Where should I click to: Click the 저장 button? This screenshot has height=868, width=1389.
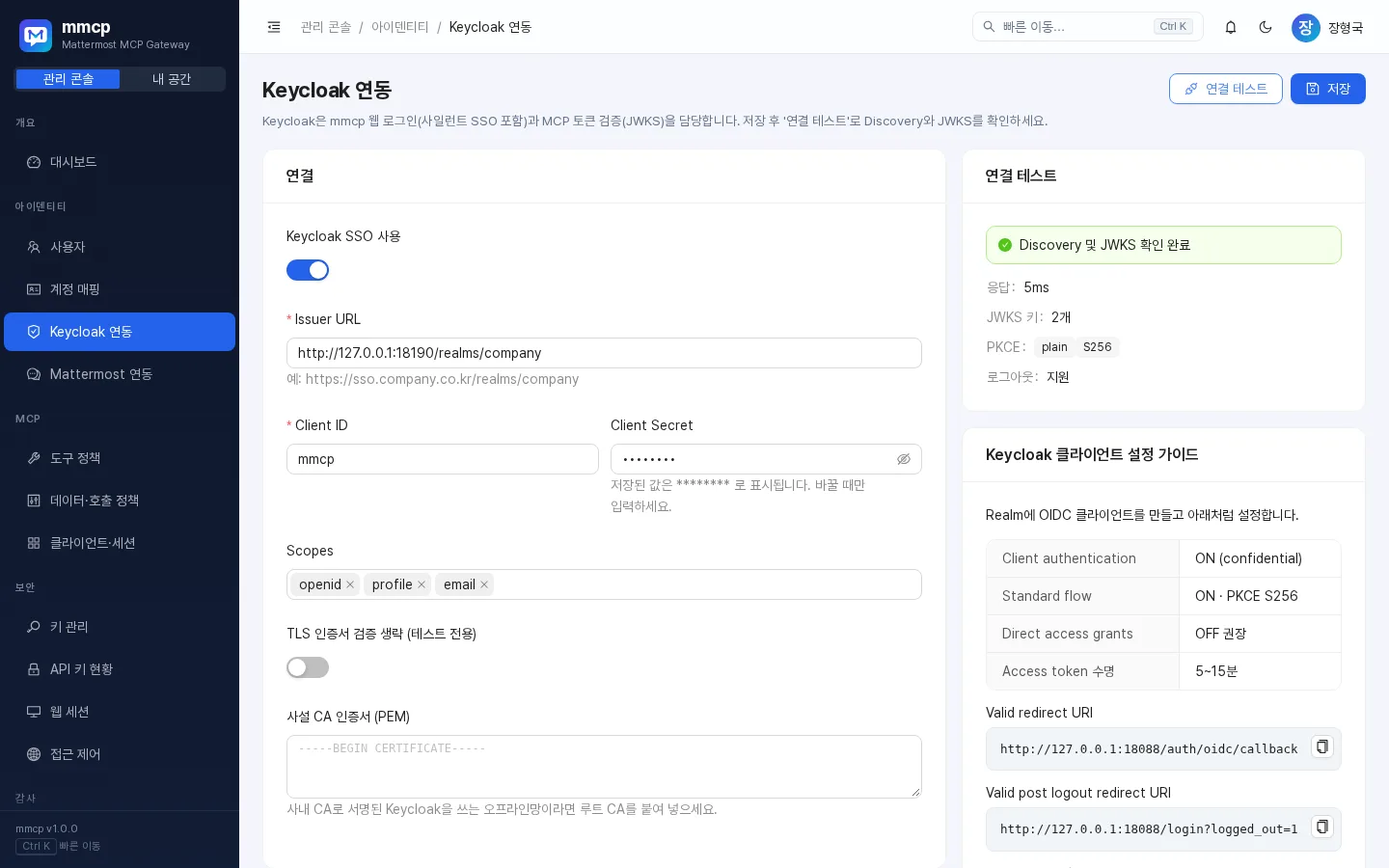[x=1328, y=89]
